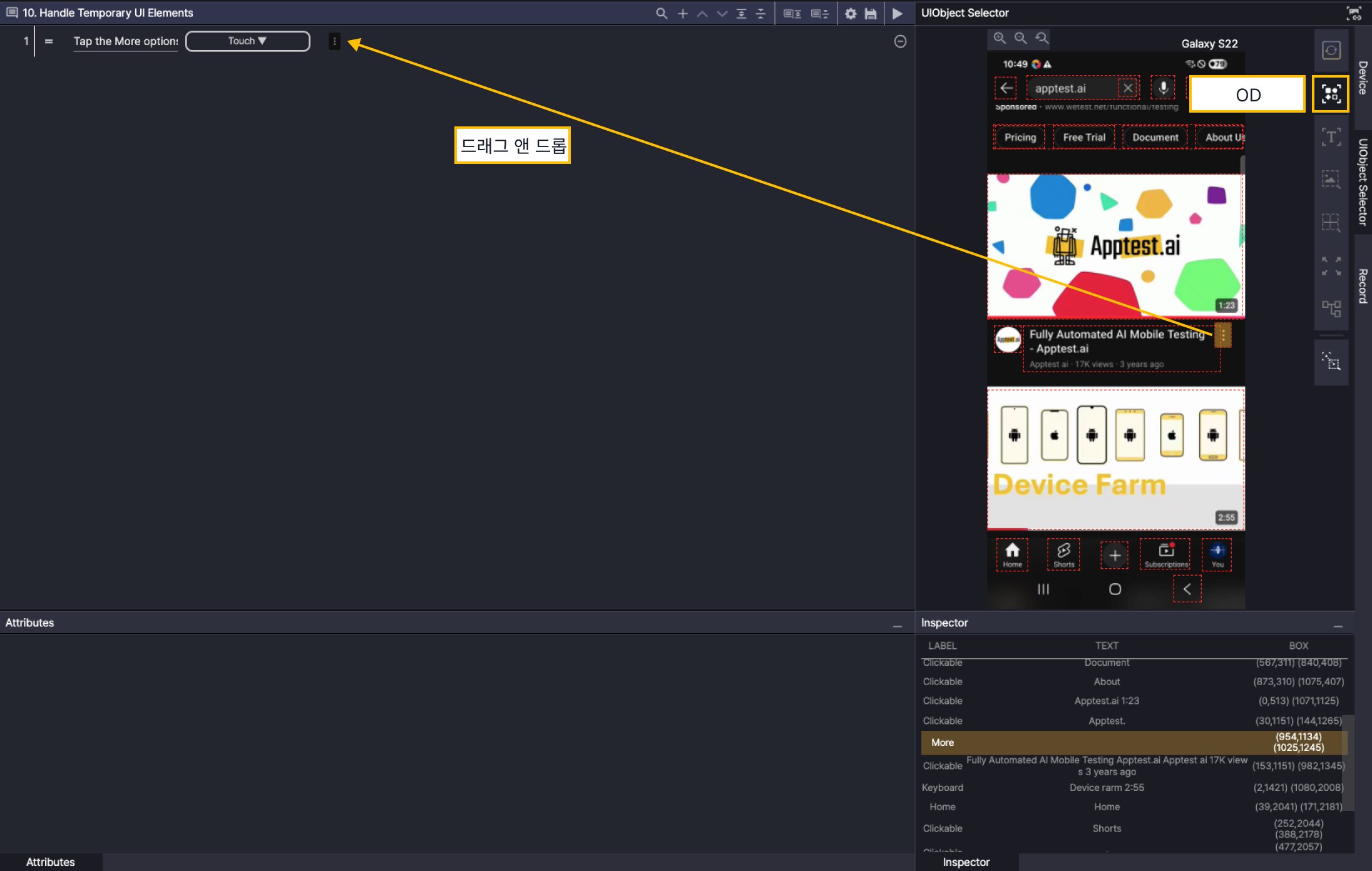1372x871 pixels.
Task: Click the OD object detection selector icon
Action: click(x=1331, y=94)
